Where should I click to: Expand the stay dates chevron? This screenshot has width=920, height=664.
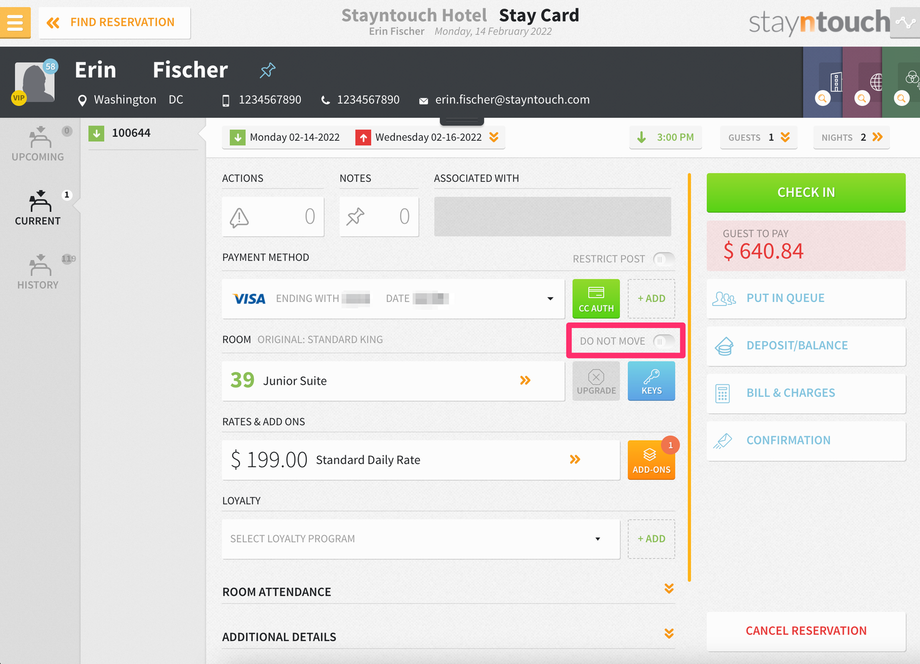click(x=494, y=137)
